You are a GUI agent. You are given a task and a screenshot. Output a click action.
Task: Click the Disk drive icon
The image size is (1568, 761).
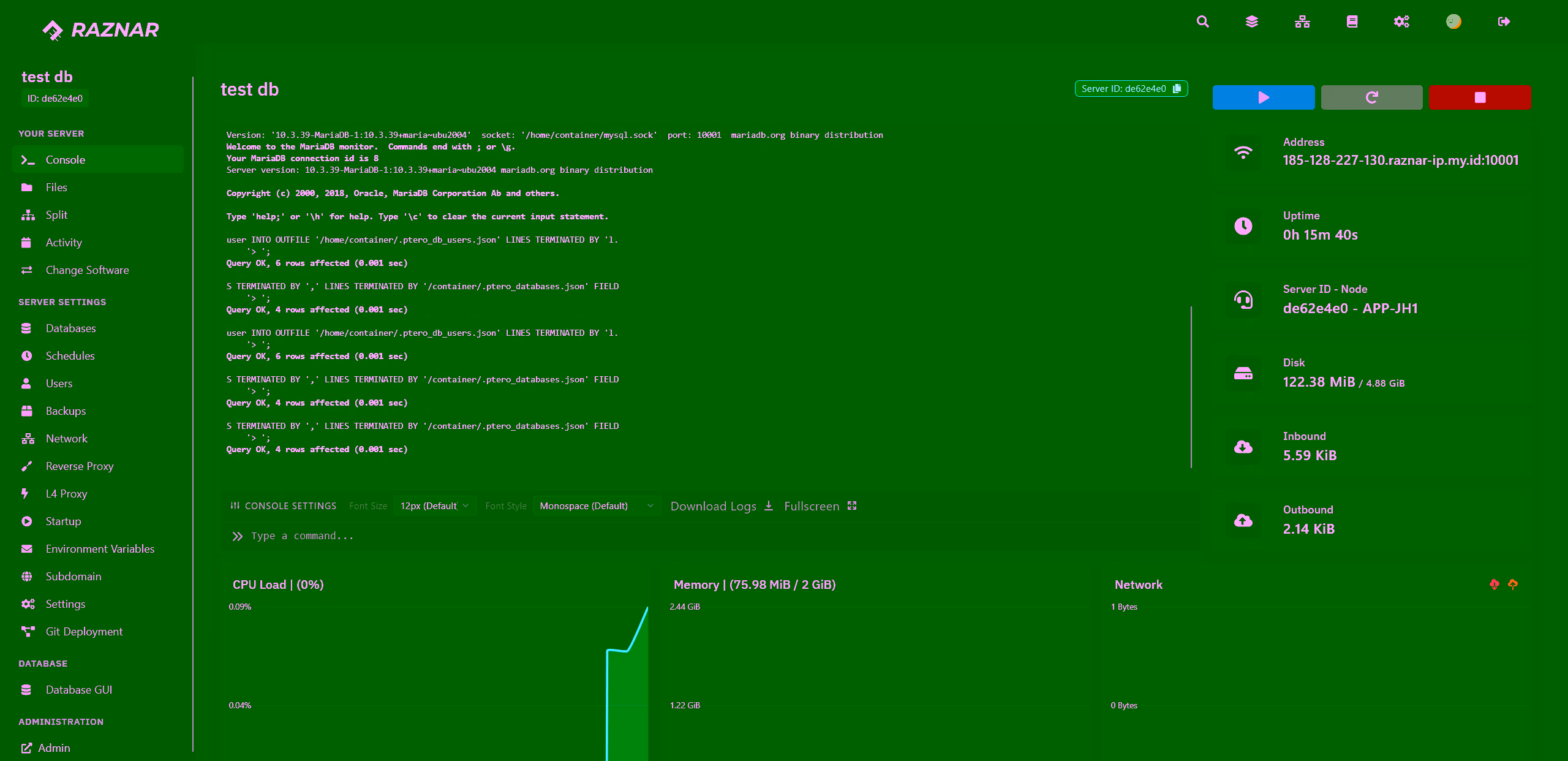(x=1243, y=373)
